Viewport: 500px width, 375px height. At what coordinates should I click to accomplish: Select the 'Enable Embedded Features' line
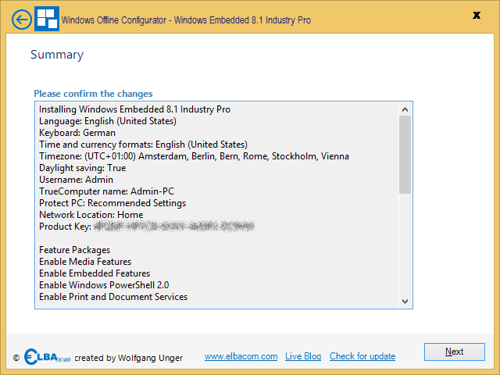[95, 273]
